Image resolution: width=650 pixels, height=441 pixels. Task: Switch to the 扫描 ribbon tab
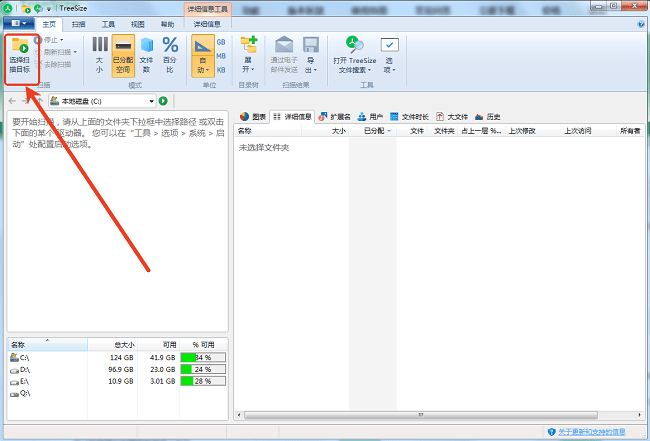coord(79,23)
